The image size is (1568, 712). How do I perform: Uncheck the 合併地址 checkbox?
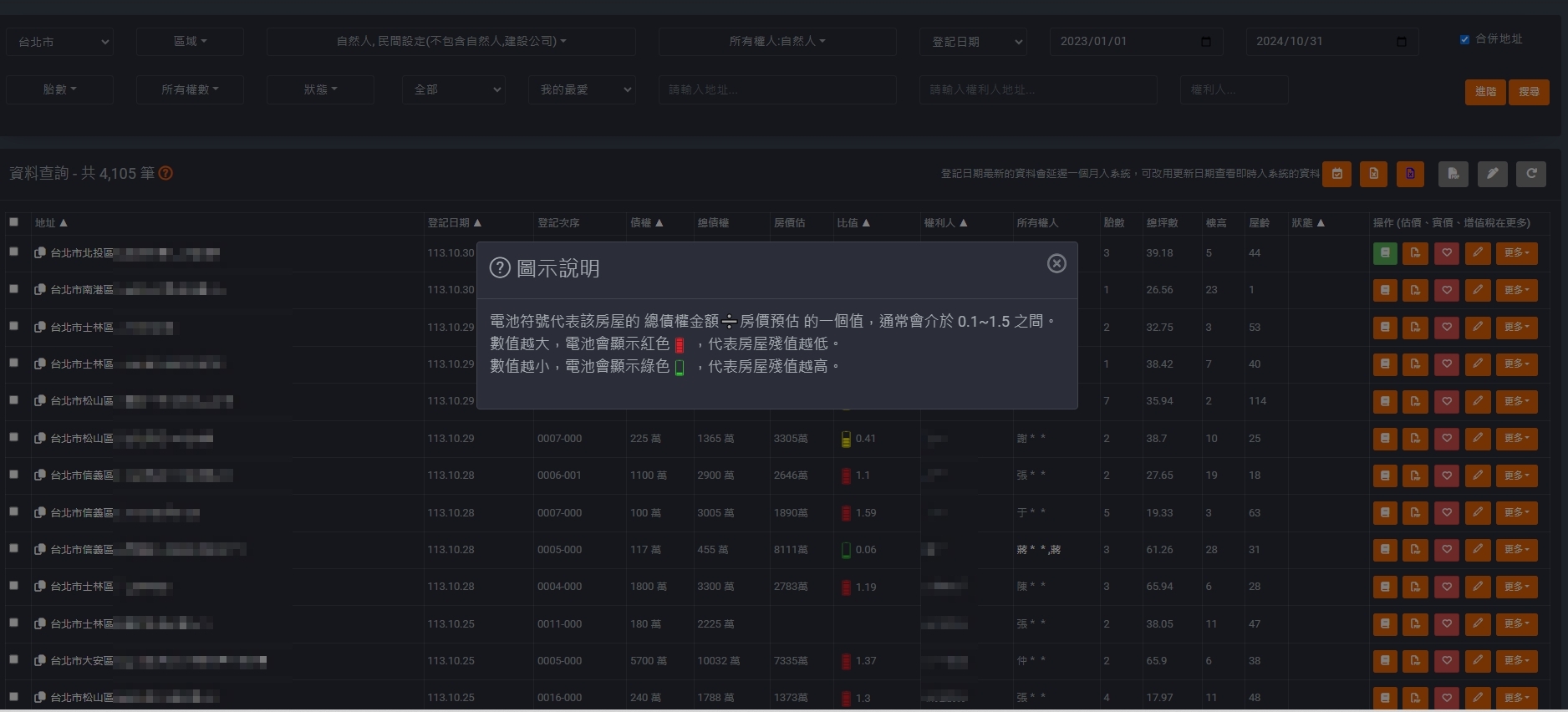click(x=1464, y=40)
